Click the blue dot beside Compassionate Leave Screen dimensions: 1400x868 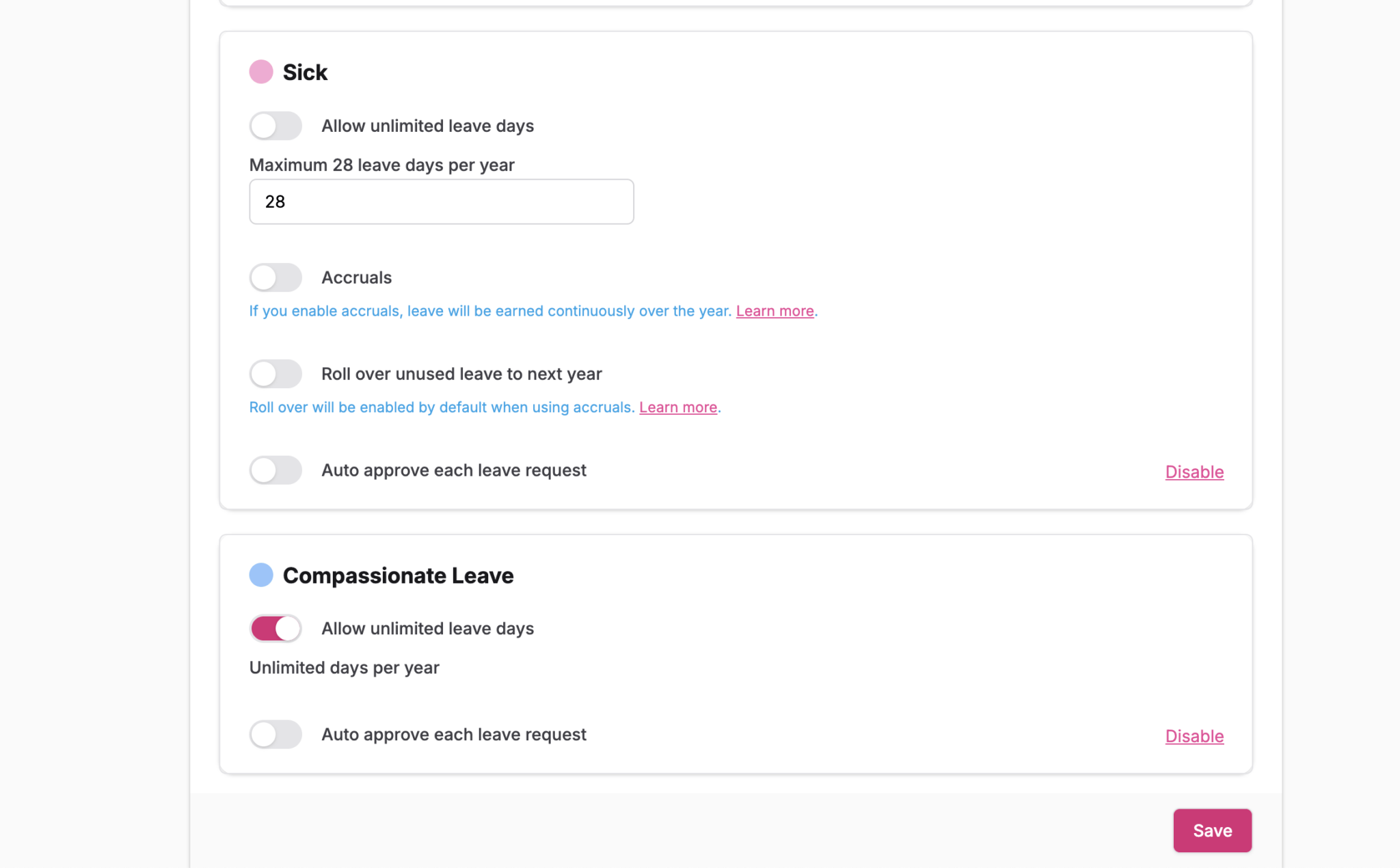tap(261, 575)
